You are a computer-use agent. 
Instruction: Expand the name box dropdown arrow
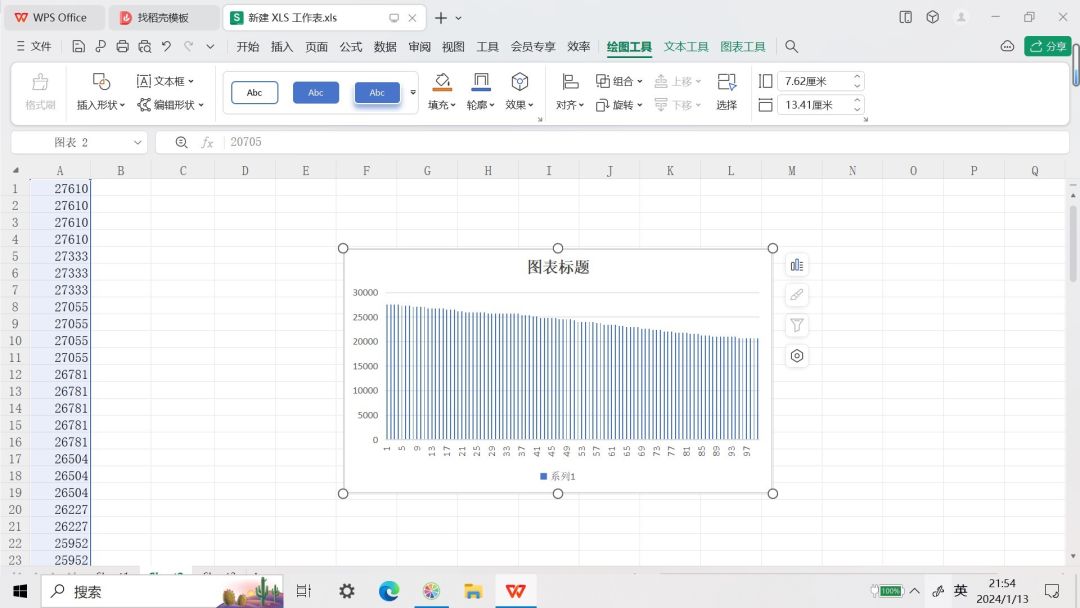tap(137, 143)
